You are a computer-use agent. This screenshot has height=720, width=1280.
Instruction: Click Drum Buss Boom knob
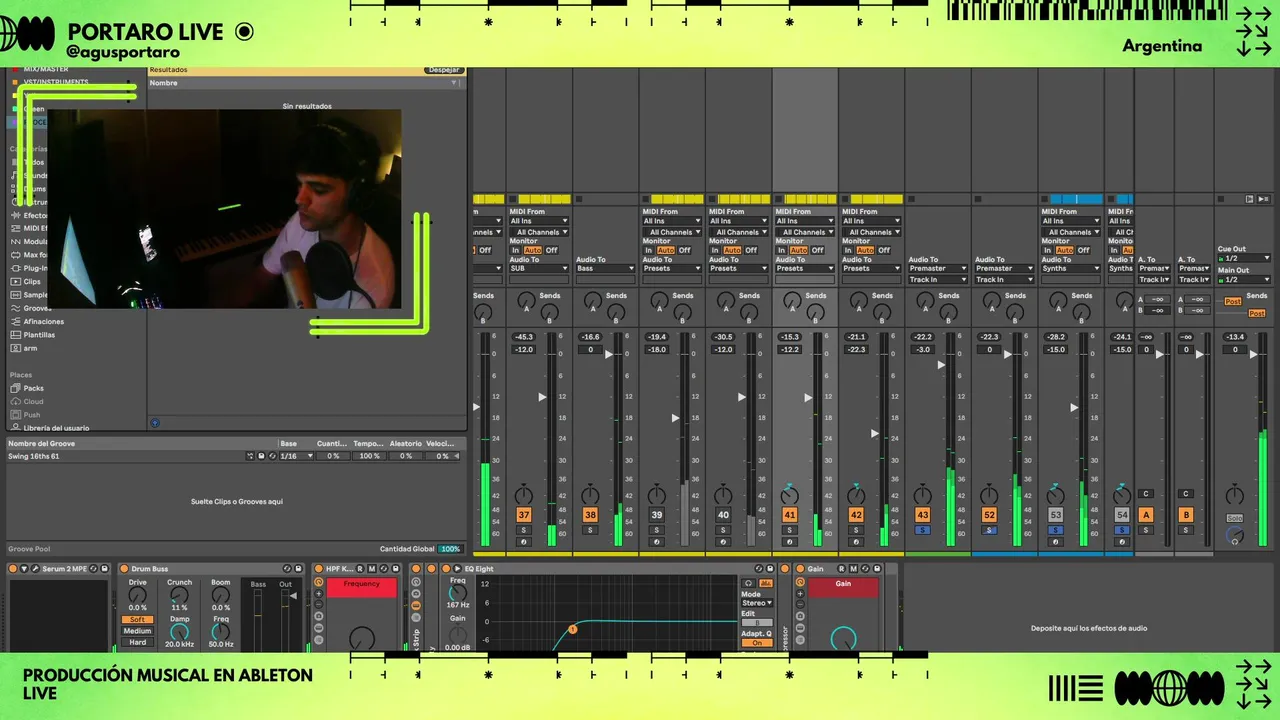coord(220,596)
